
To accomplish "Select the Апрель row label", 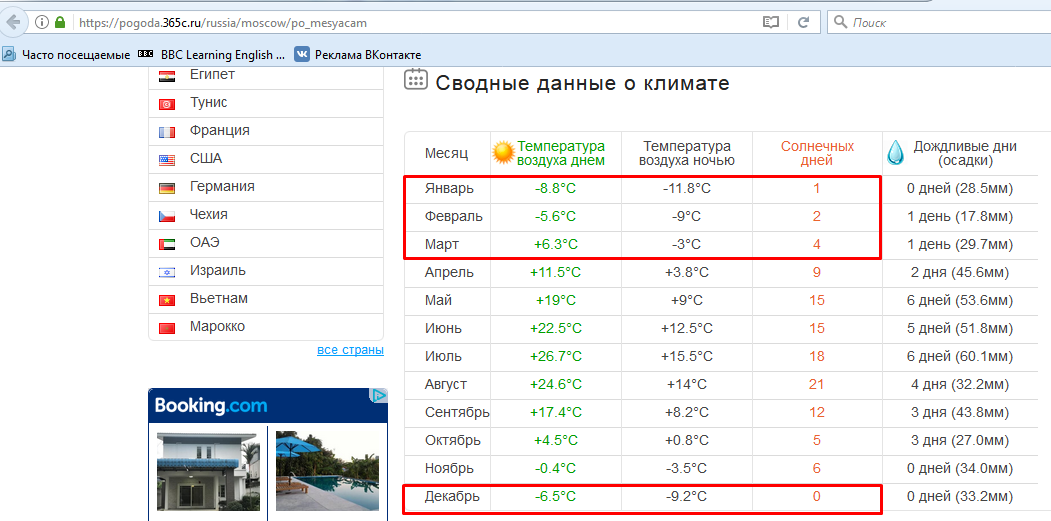I will (449, 273).
